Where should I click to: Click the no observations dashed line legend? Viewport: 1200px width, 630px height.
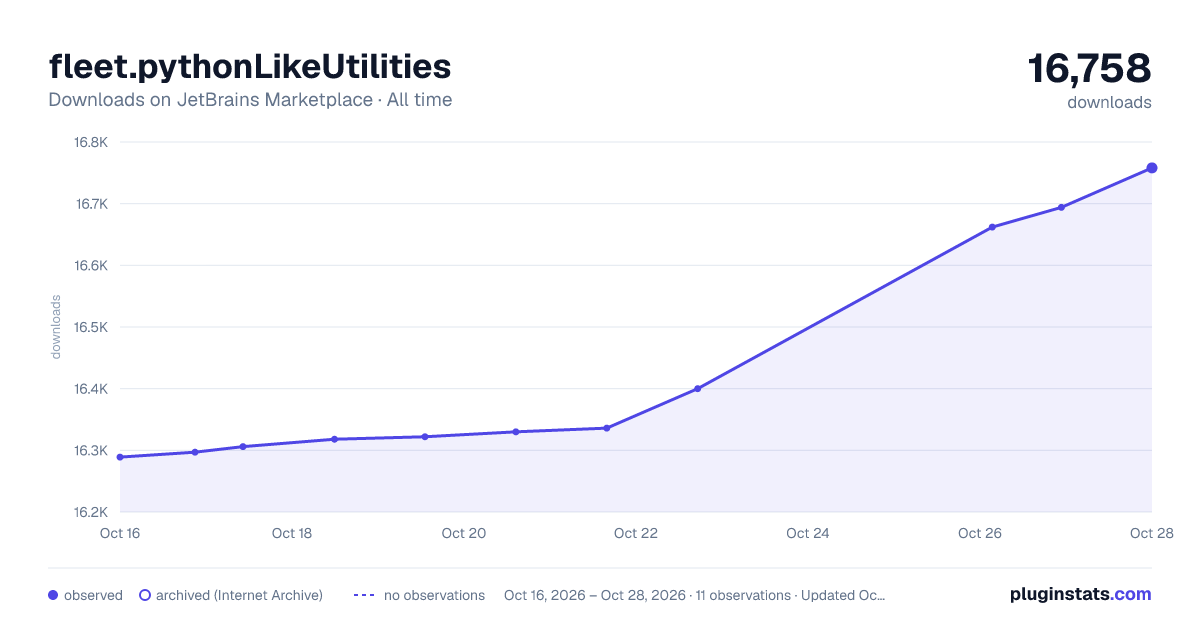[x=364, y=595]
